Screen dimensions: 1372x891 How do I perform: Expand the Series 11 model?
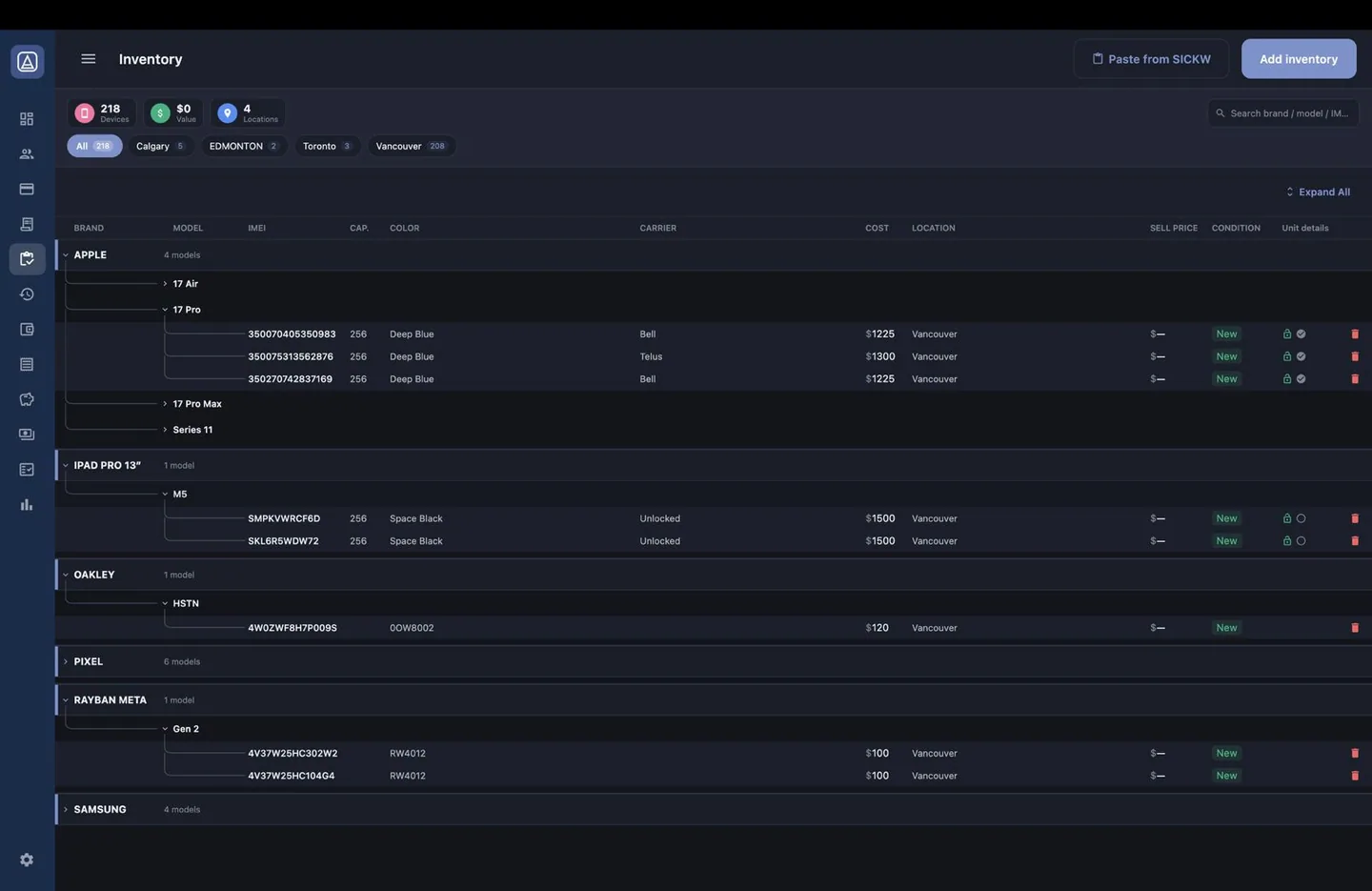pyautogui.click(x=165, y=430)
